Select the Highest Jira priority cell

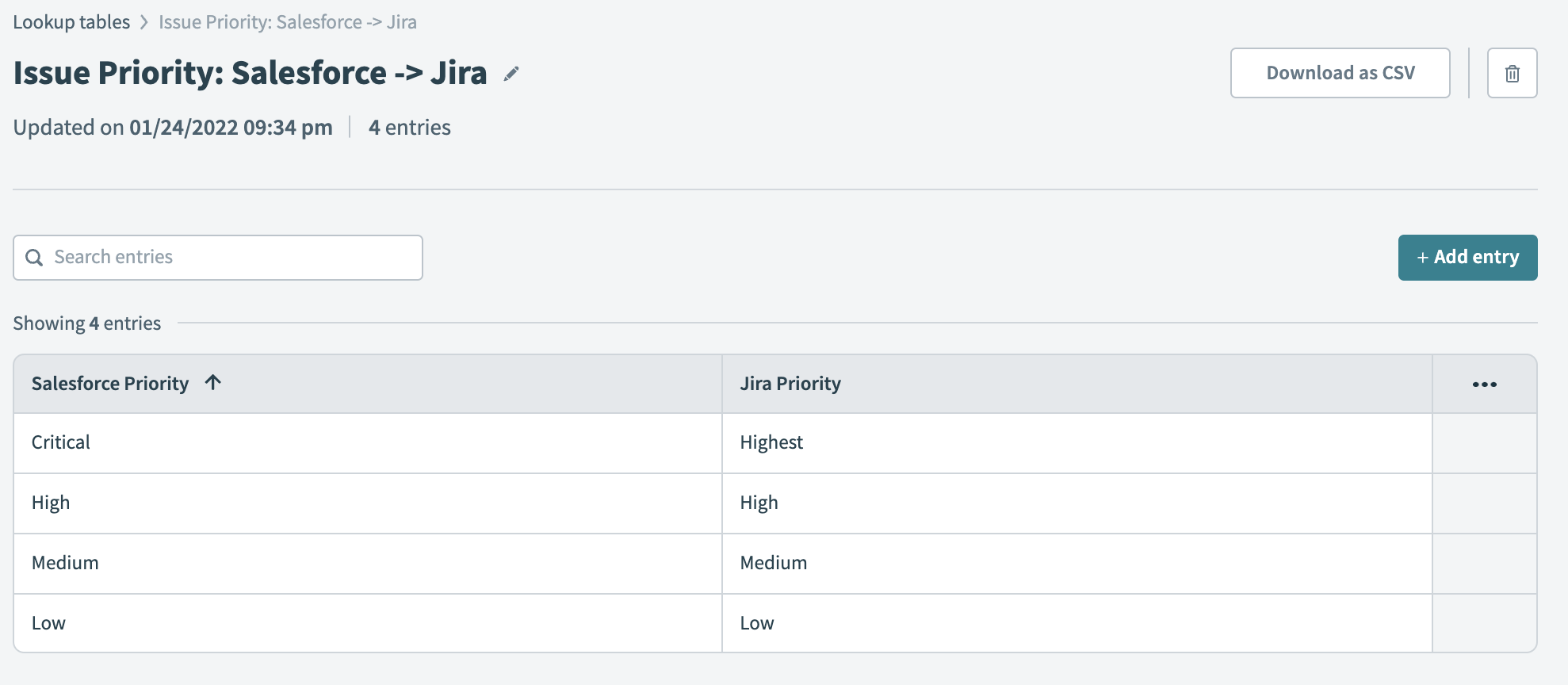point(771,442)
